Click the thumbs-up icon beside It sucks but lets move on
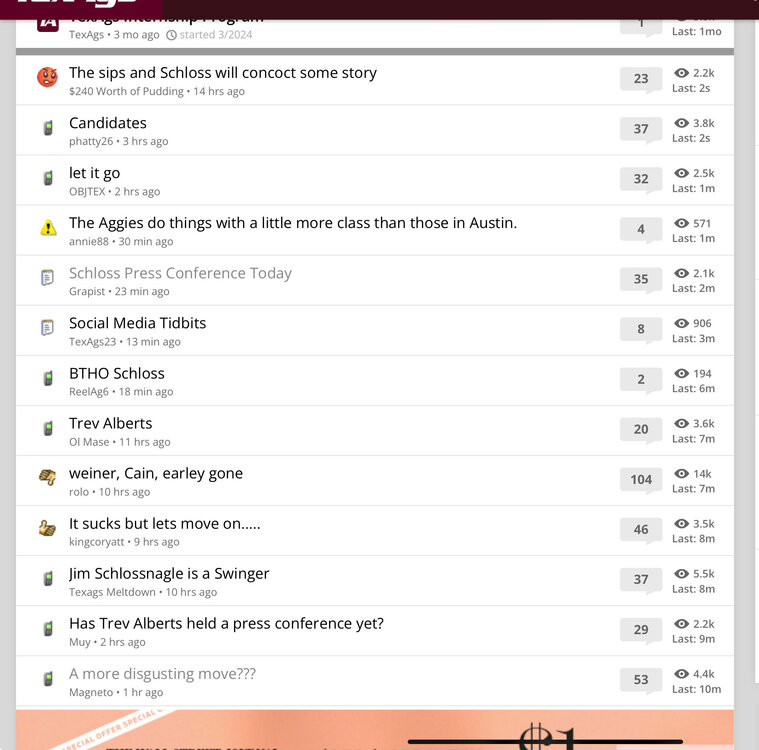759x750 pixels. (x=47, y=528)
